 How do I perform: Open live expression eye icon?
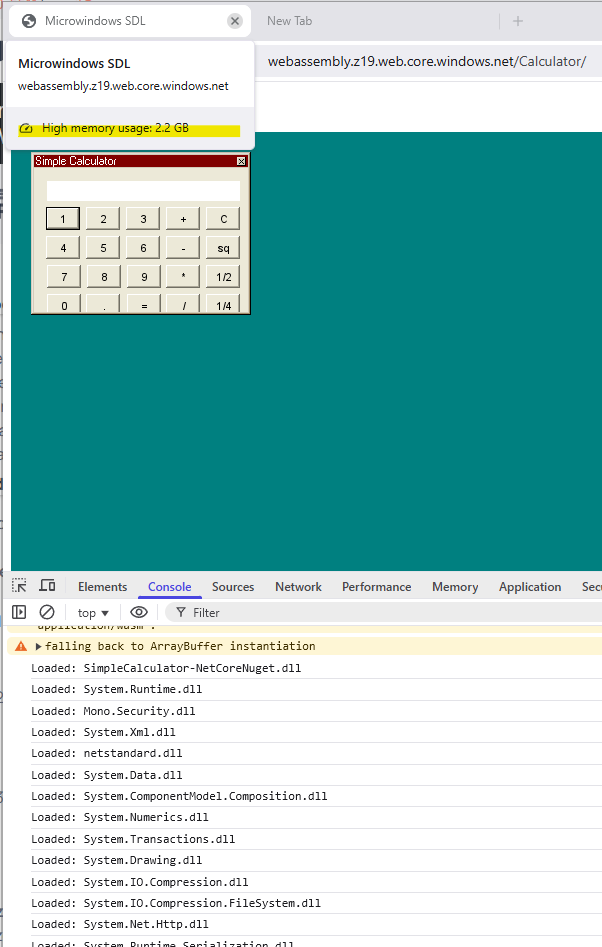click(x=139, y=612)
